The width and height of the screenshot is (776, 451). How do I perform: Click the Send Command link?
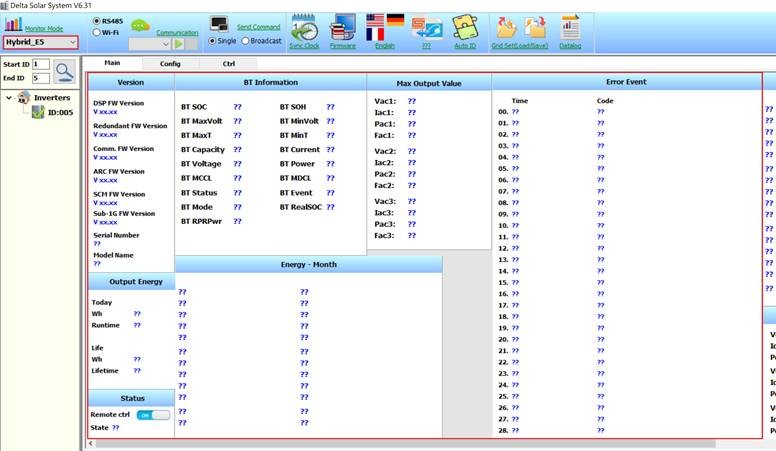point(258,27)
